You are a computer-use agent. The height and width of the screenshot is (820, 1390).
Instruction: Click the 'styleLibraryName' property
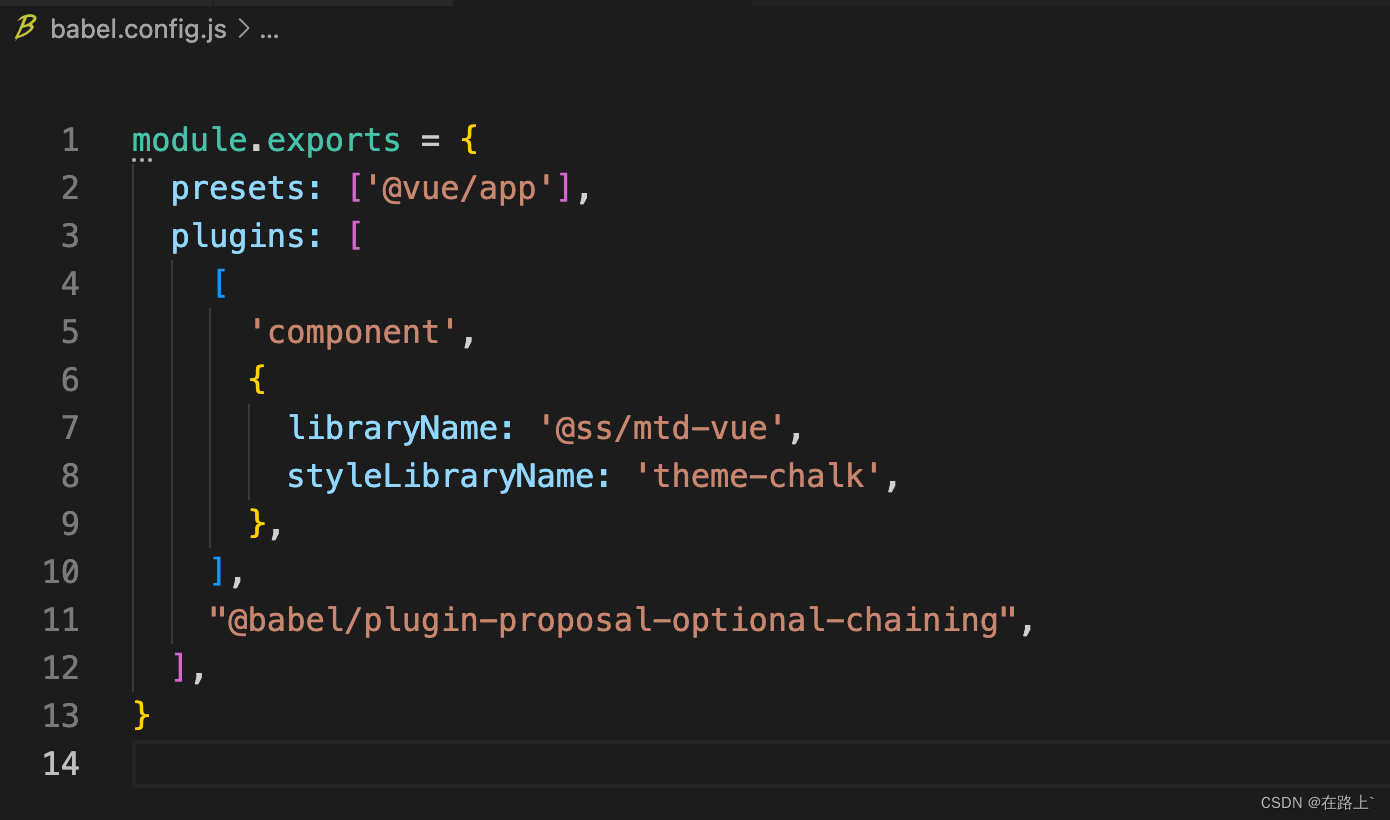point(441,476)
